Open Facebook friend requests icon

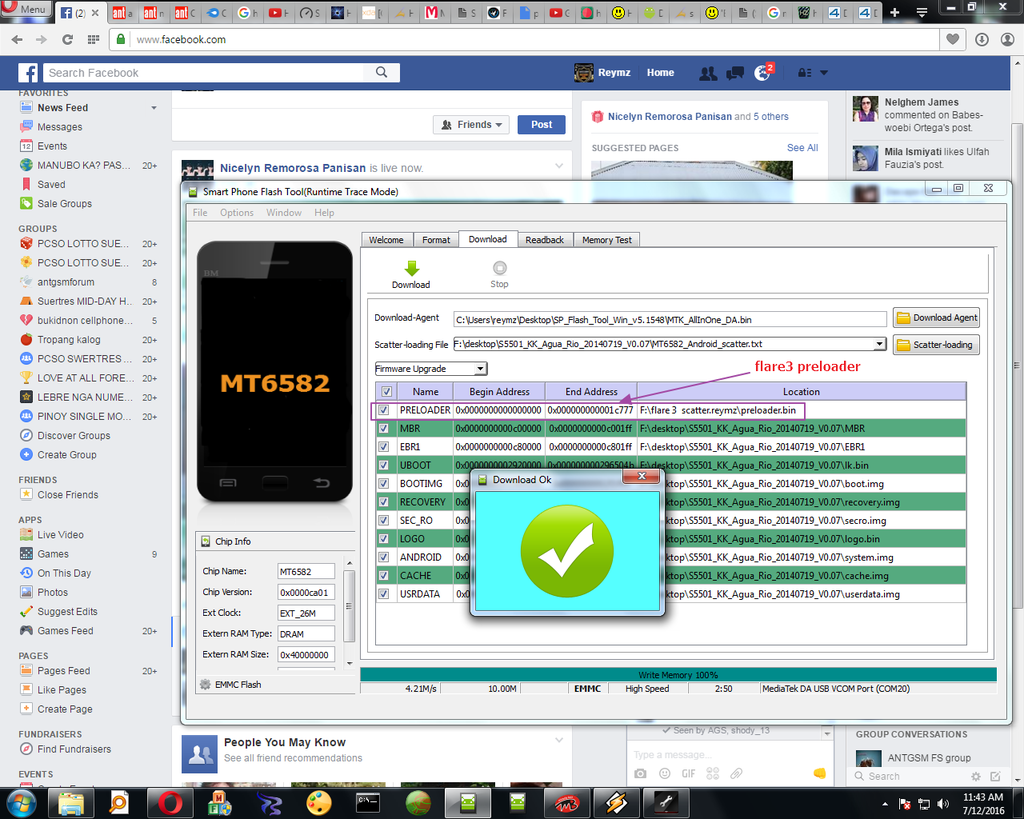[x=708, y=73]
